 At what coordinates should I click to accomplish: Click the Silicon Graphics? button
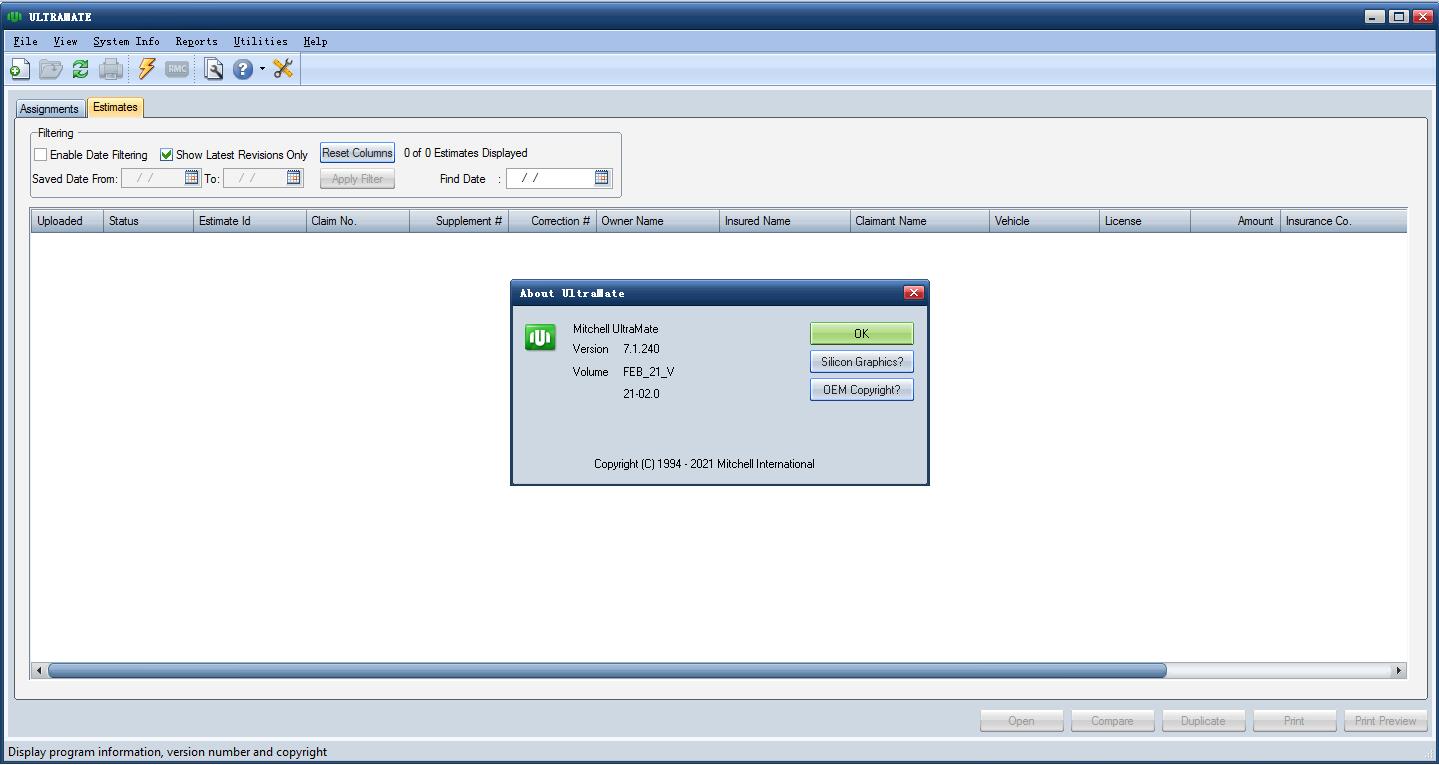coord(862,362)
